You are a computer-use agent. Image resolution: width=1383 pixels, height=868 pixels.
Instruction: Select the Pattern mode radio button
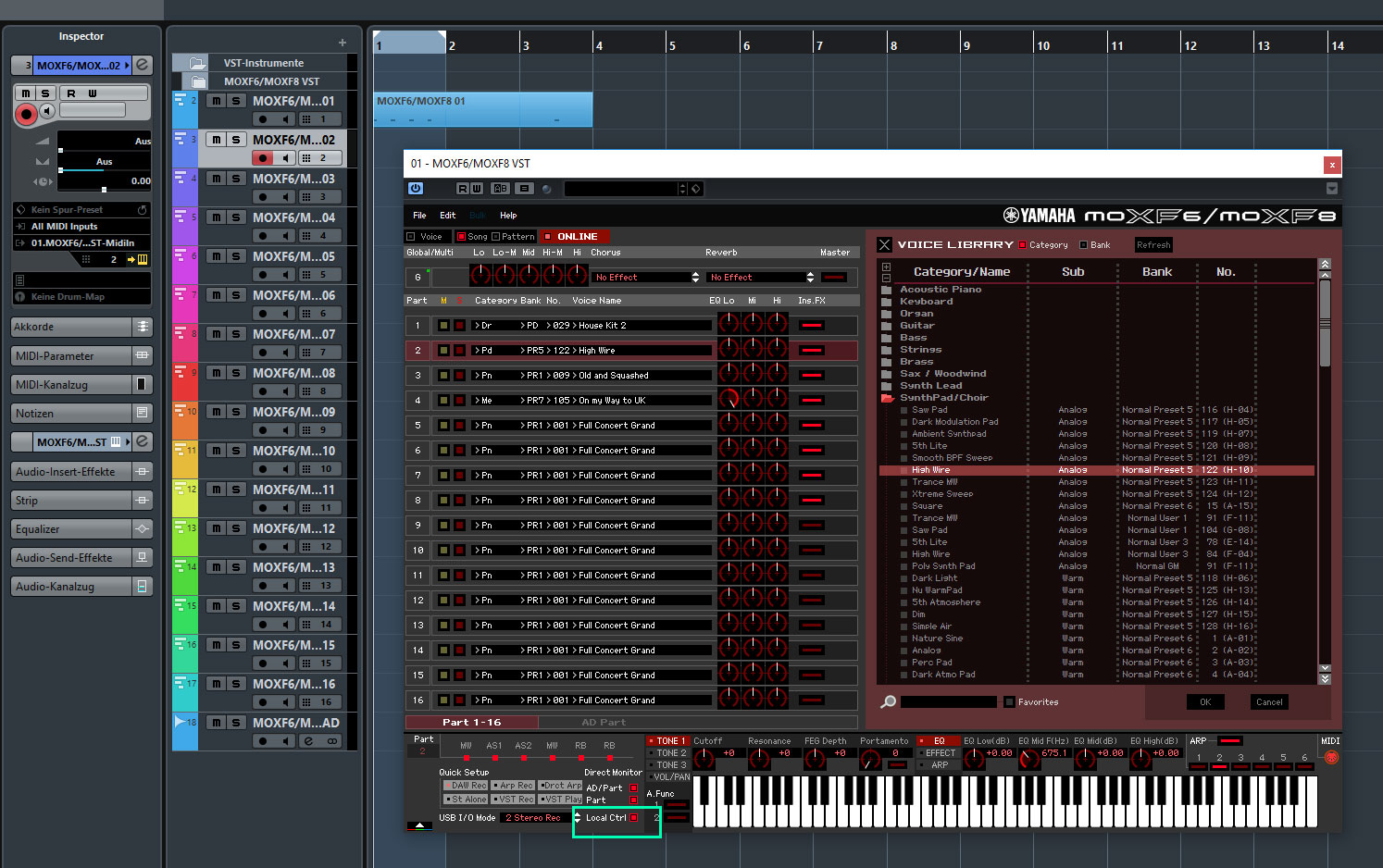coord(496,237)
